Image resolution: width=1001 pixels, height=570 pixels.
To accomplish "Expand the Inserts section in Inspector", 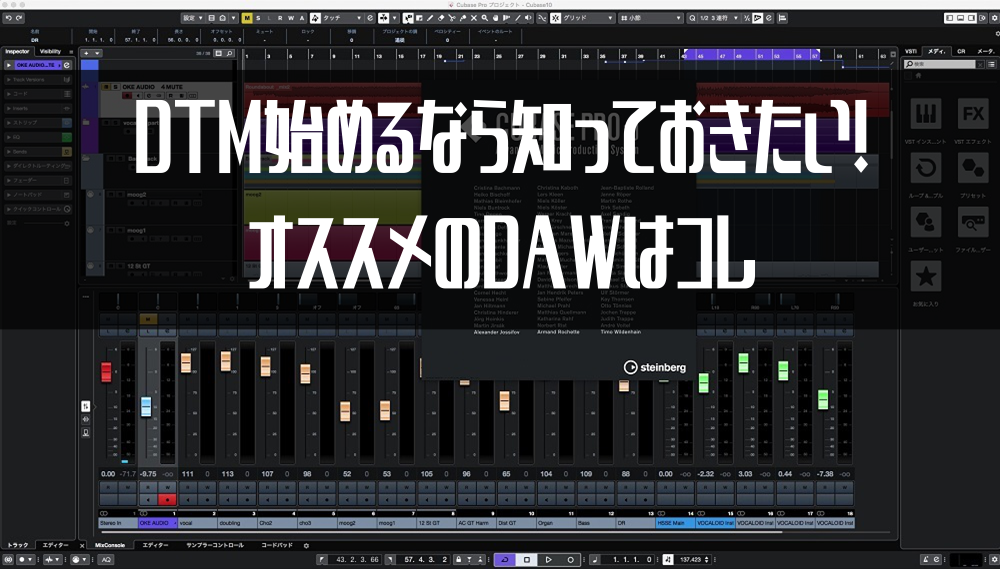I will pyautogui.click(x=38, y=108).
